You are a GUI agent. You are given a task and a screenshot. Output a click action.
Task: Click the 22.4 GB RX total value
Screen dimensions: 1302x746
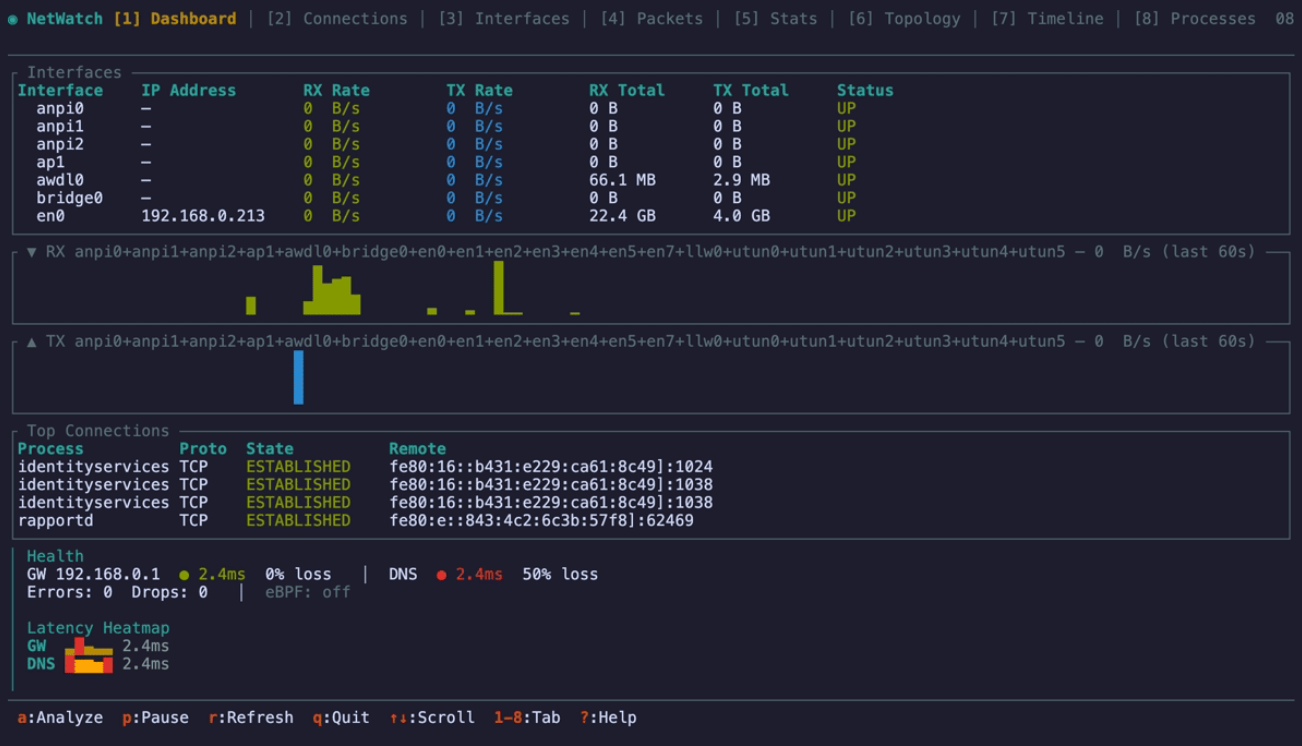(622, 217)
